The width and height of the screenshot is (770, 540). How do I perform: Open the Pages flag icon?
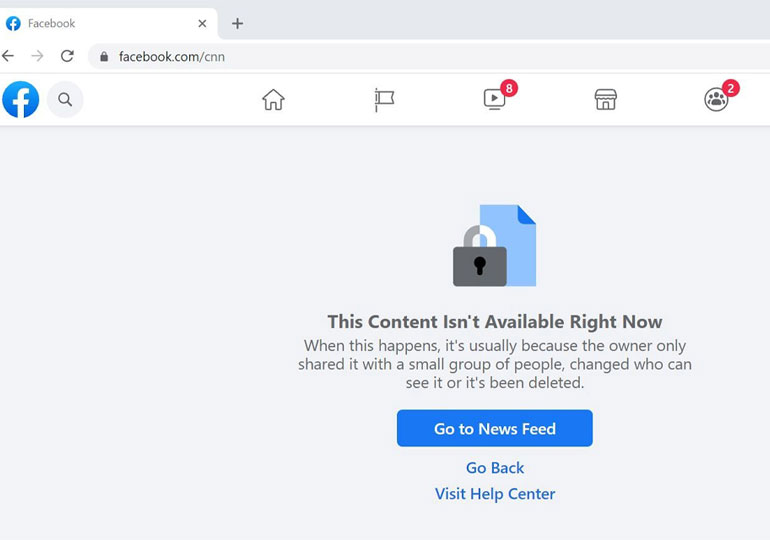click(x=384, y=99)
